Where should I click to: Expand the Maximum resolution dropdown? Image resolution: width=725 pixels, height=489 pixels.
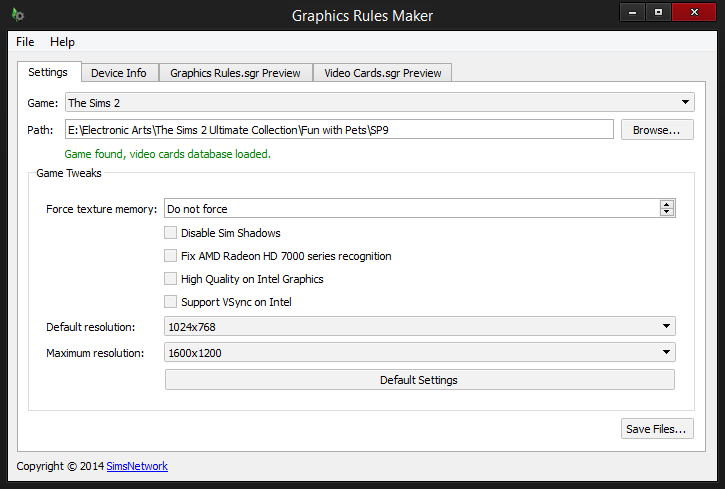click(420, 353)
